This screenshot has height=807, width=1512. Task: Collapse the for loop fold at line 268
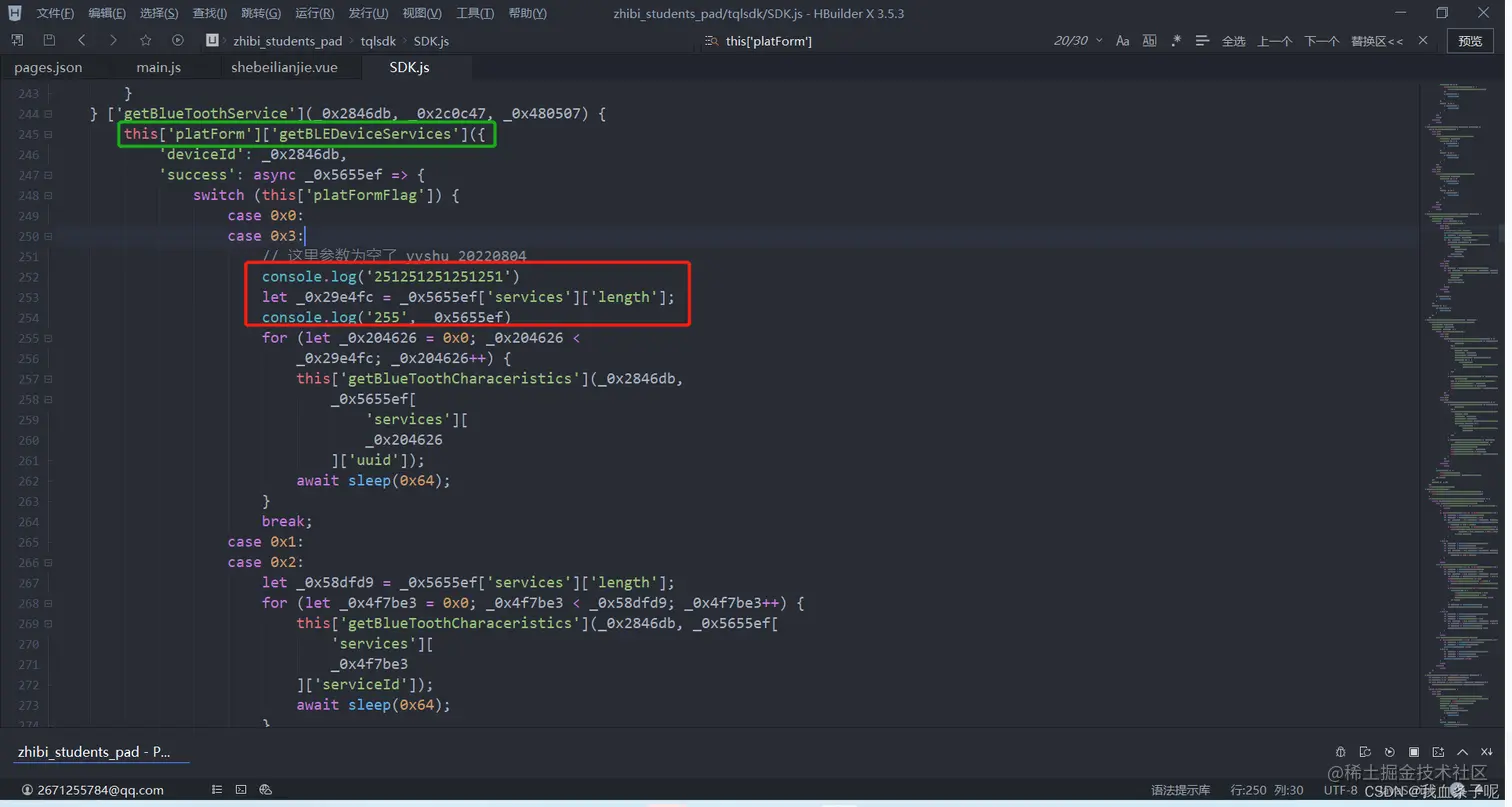point(49,603)
